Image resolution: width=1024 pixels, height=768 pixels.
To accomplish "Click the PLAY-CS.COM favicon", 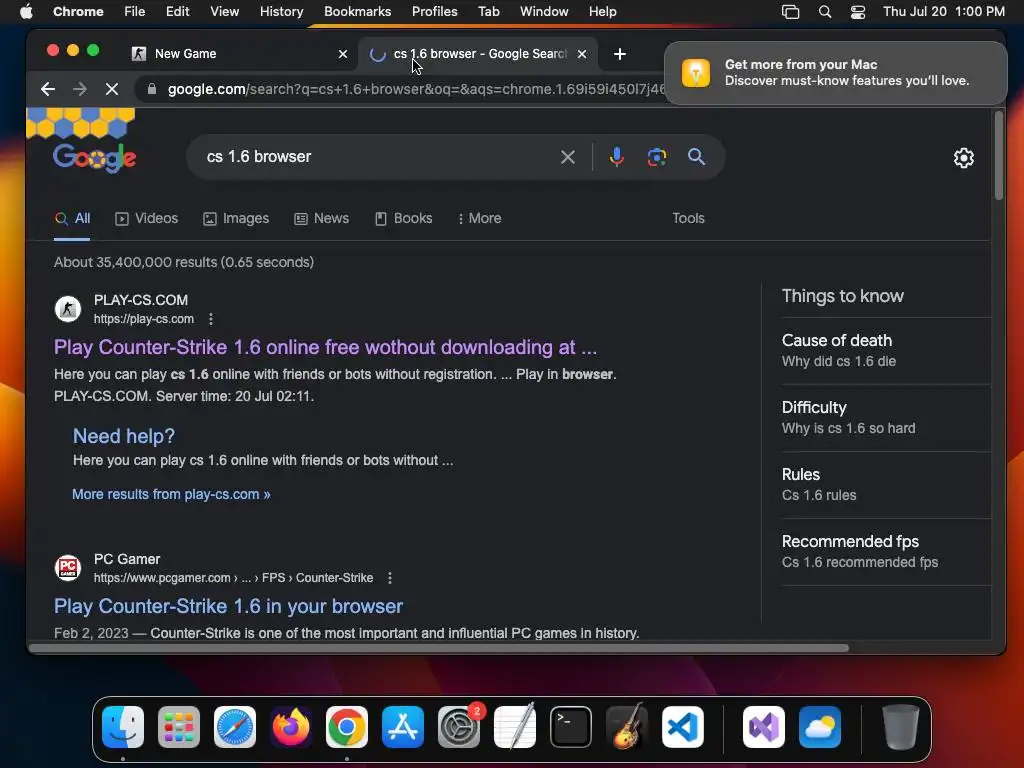I will pos(68,309).
